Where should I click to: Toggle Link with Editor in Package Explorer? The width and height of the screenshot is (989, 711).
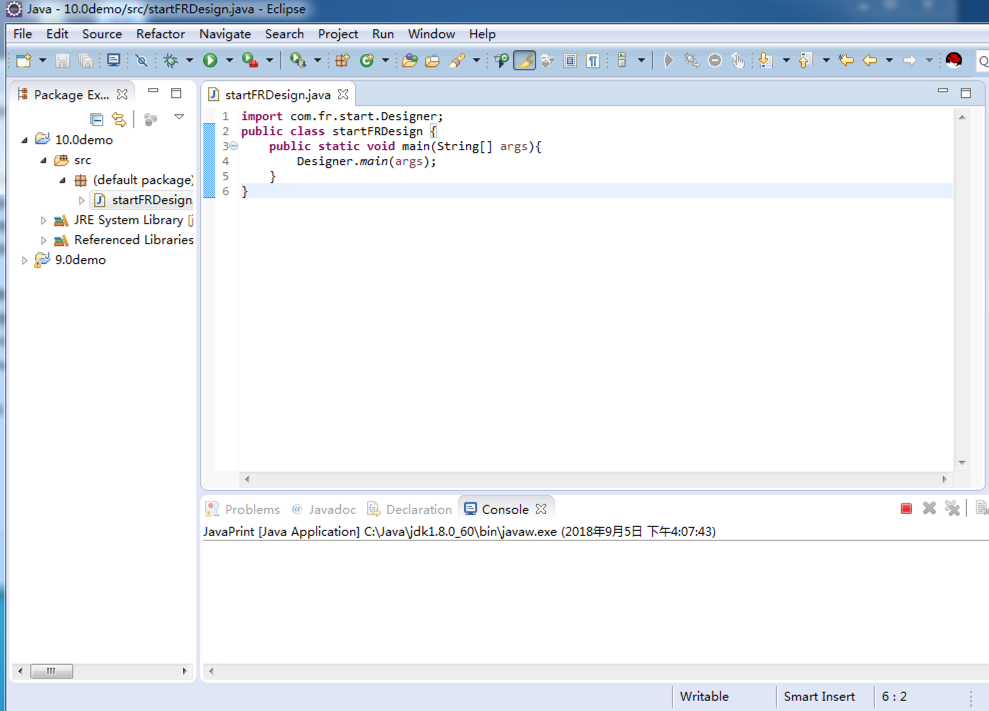[119, 119]
